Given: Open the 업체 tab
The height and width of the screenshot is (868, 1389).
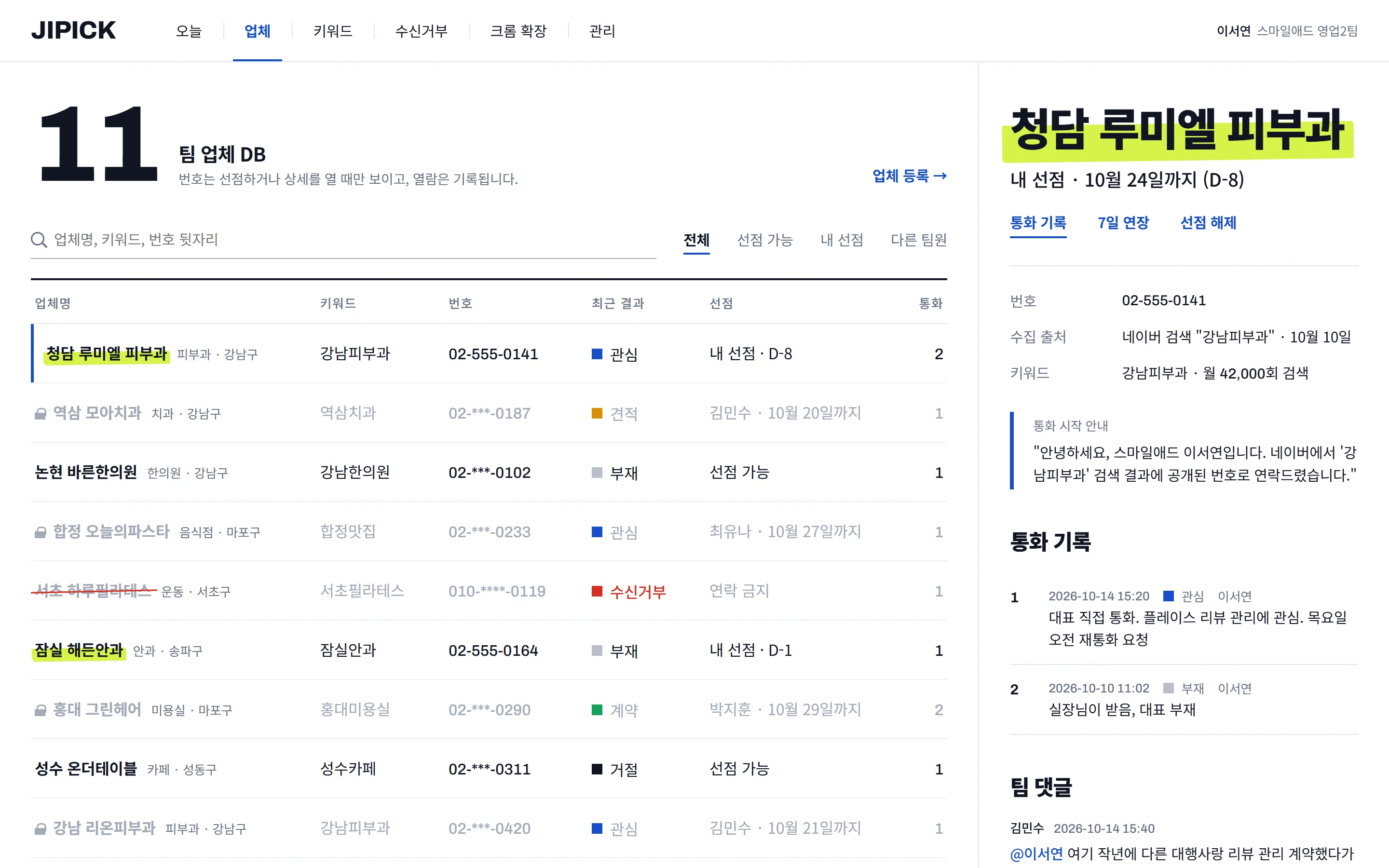Looking at the screenshot, I should (x=257, y=31).
